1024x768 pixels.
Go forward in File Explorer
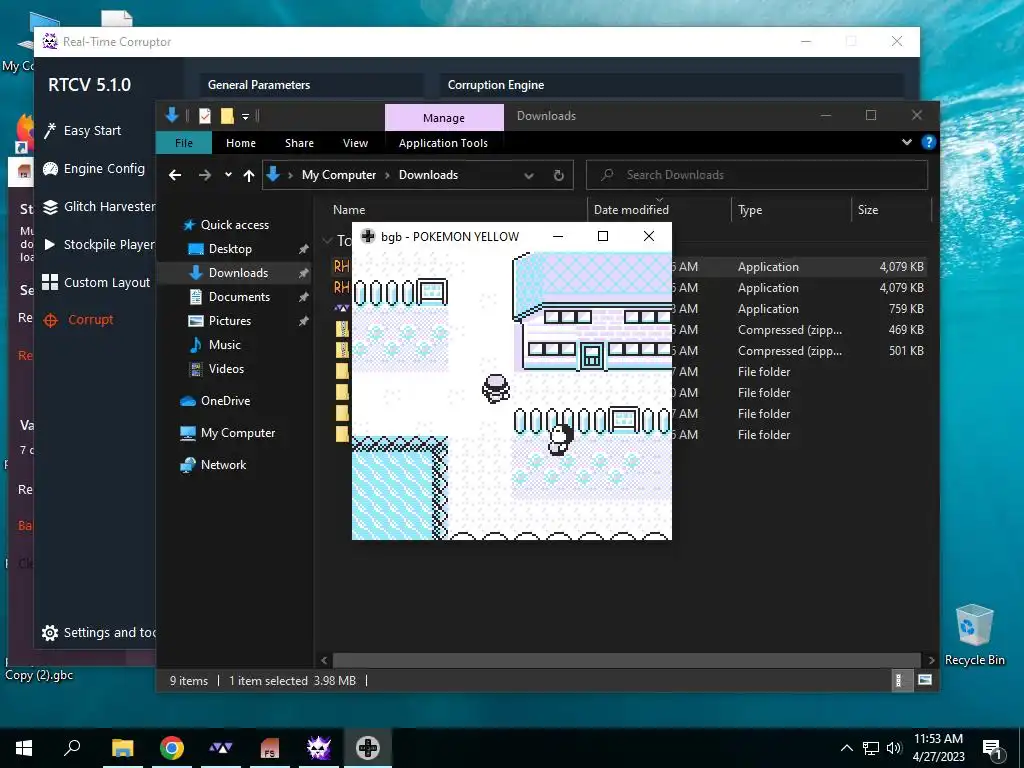tap(205, 175)
